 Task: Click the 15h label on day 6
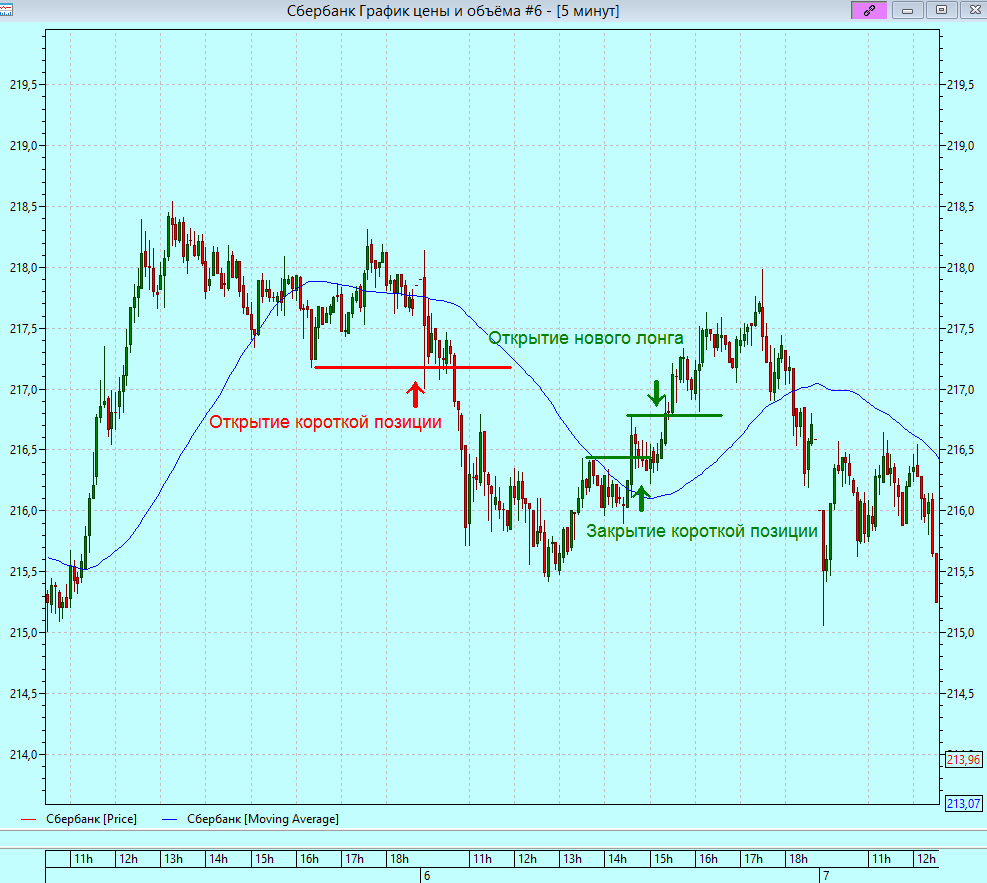pos(663,859)
